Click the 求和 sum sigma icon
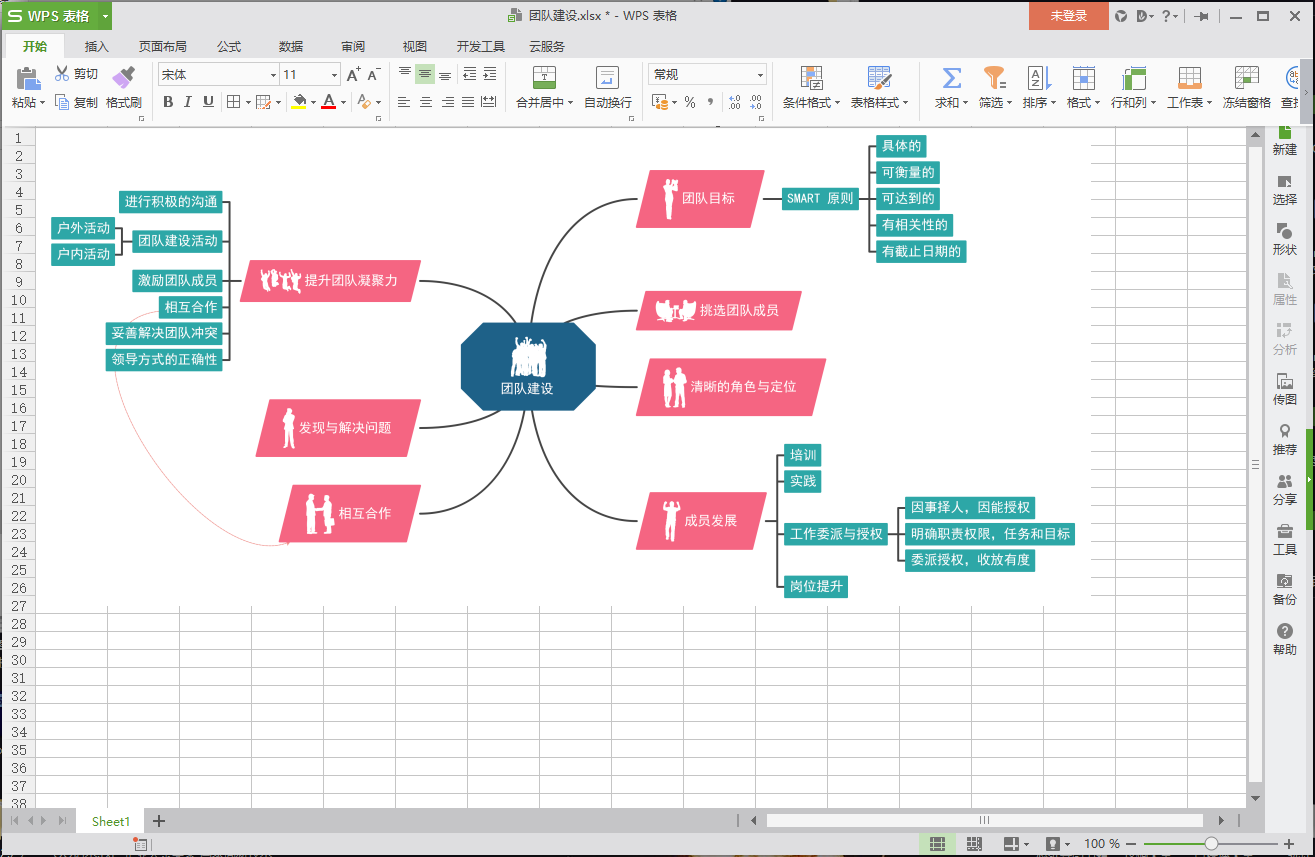The height and width of the screenshot is (857, 1315). (x=952, y=78)
